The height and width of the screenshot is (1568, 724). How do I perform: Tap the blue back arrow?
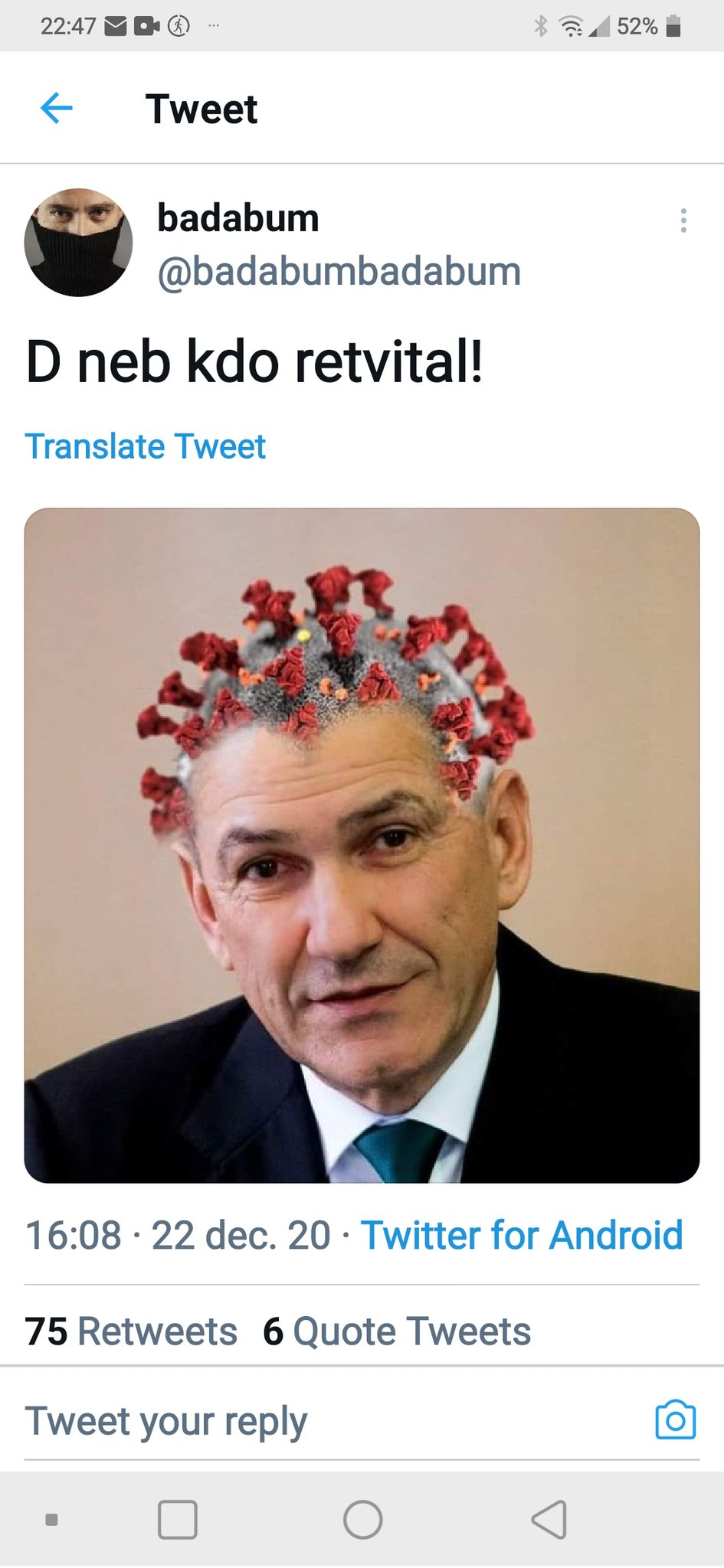tap(56, 108)
